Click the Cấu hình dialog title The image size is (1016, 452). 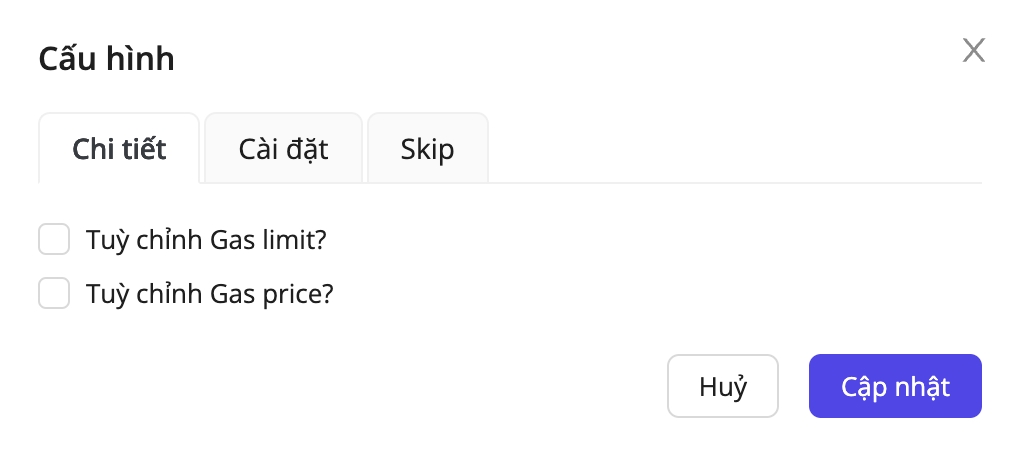click(106, 58)
